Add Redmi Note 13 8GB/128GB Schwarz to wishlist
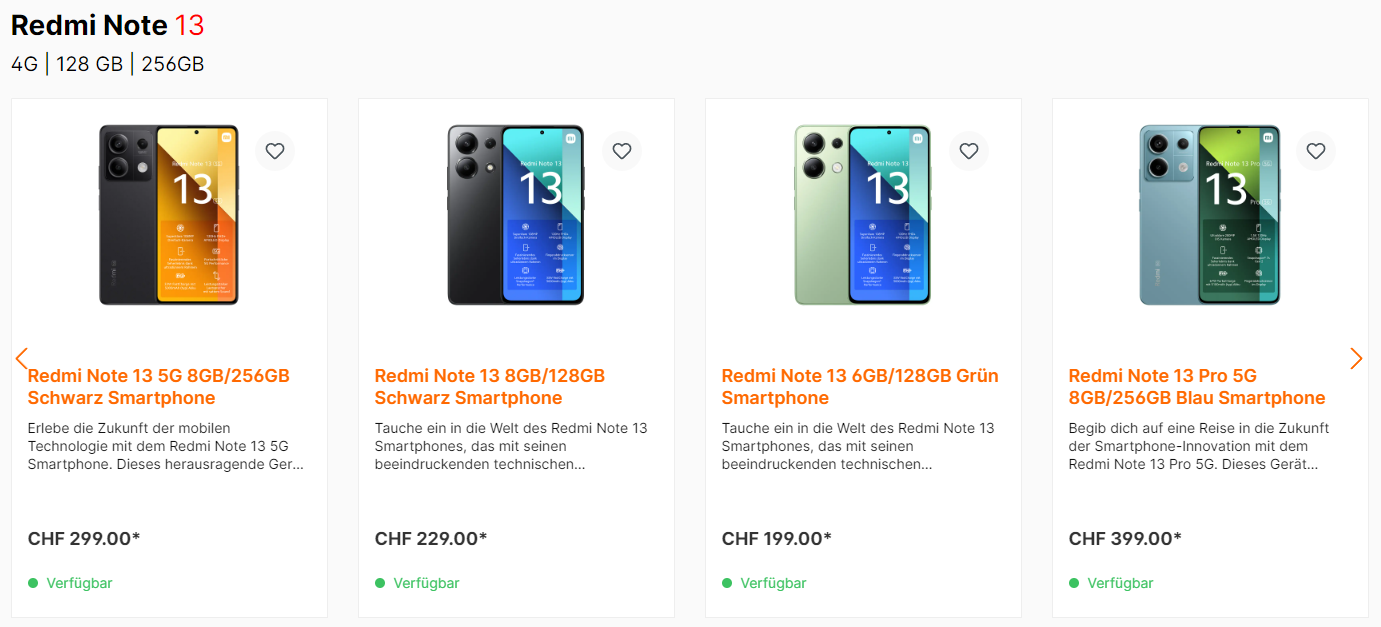 tap(622, 151)
